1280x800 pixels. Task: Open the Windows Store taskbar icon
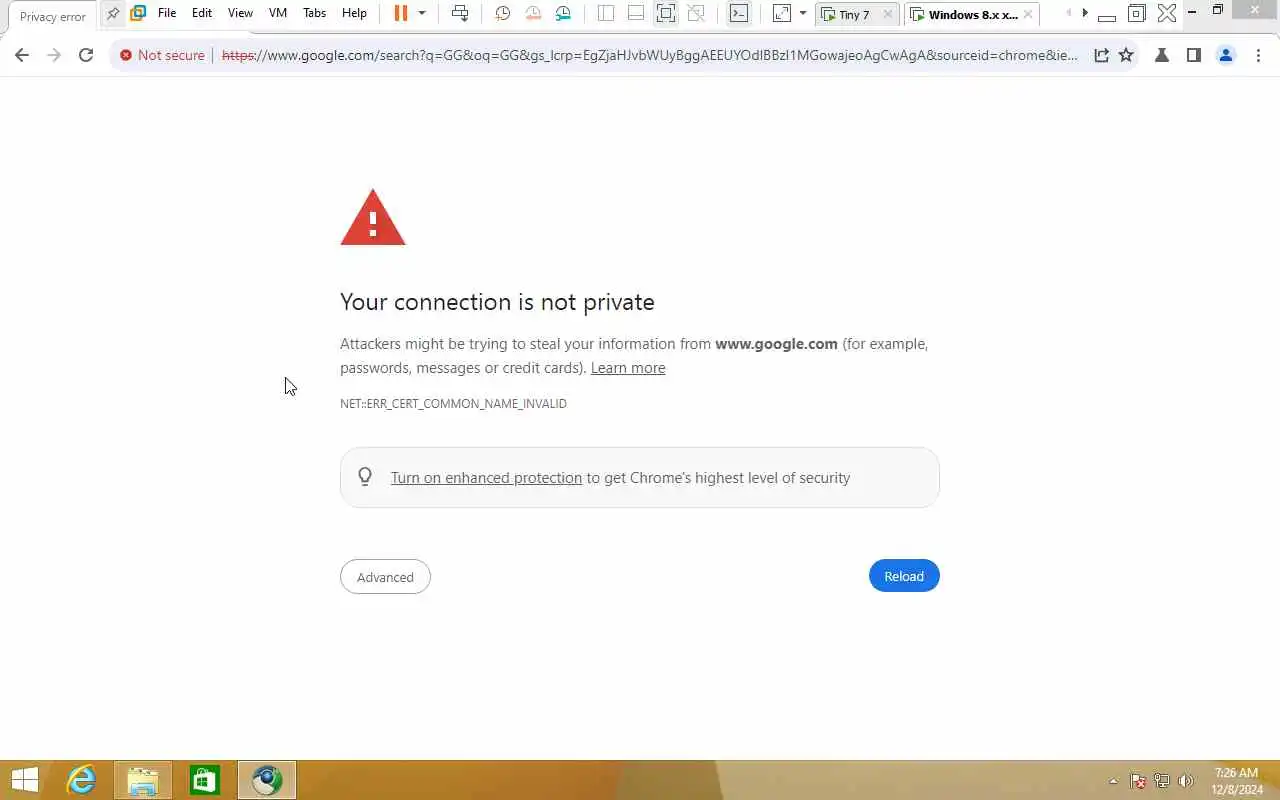click(205, 780)
